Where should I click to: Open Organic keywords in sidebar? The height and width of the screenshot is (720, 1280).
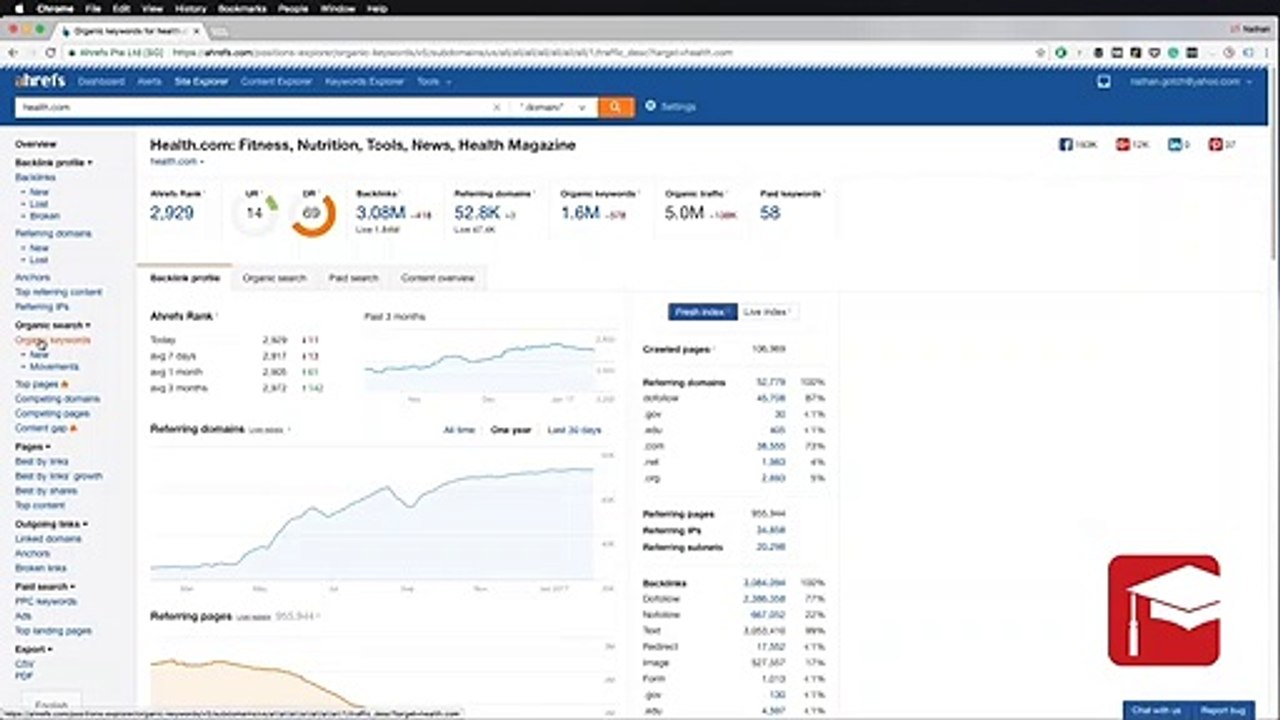[x=52, y=340]
